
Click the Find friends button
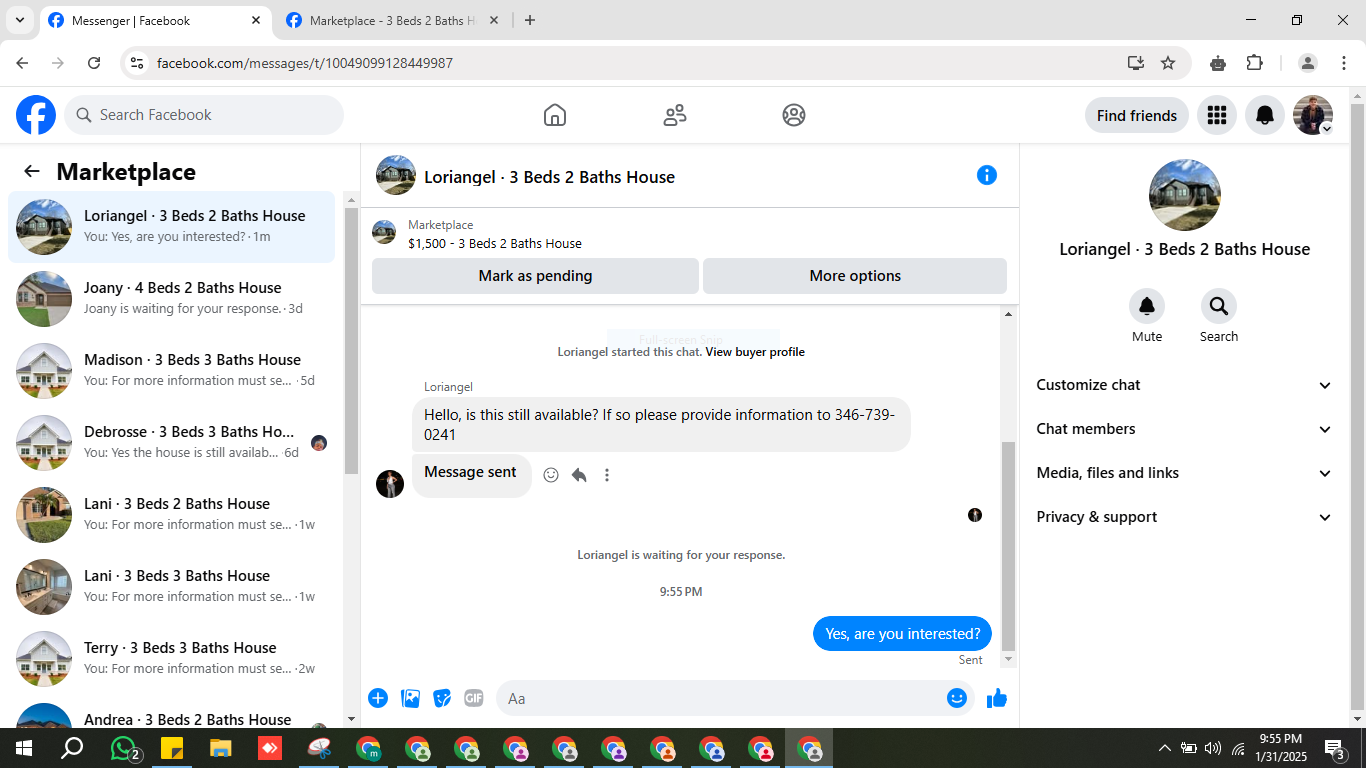pyautogui.click(x=1137, y=115)
